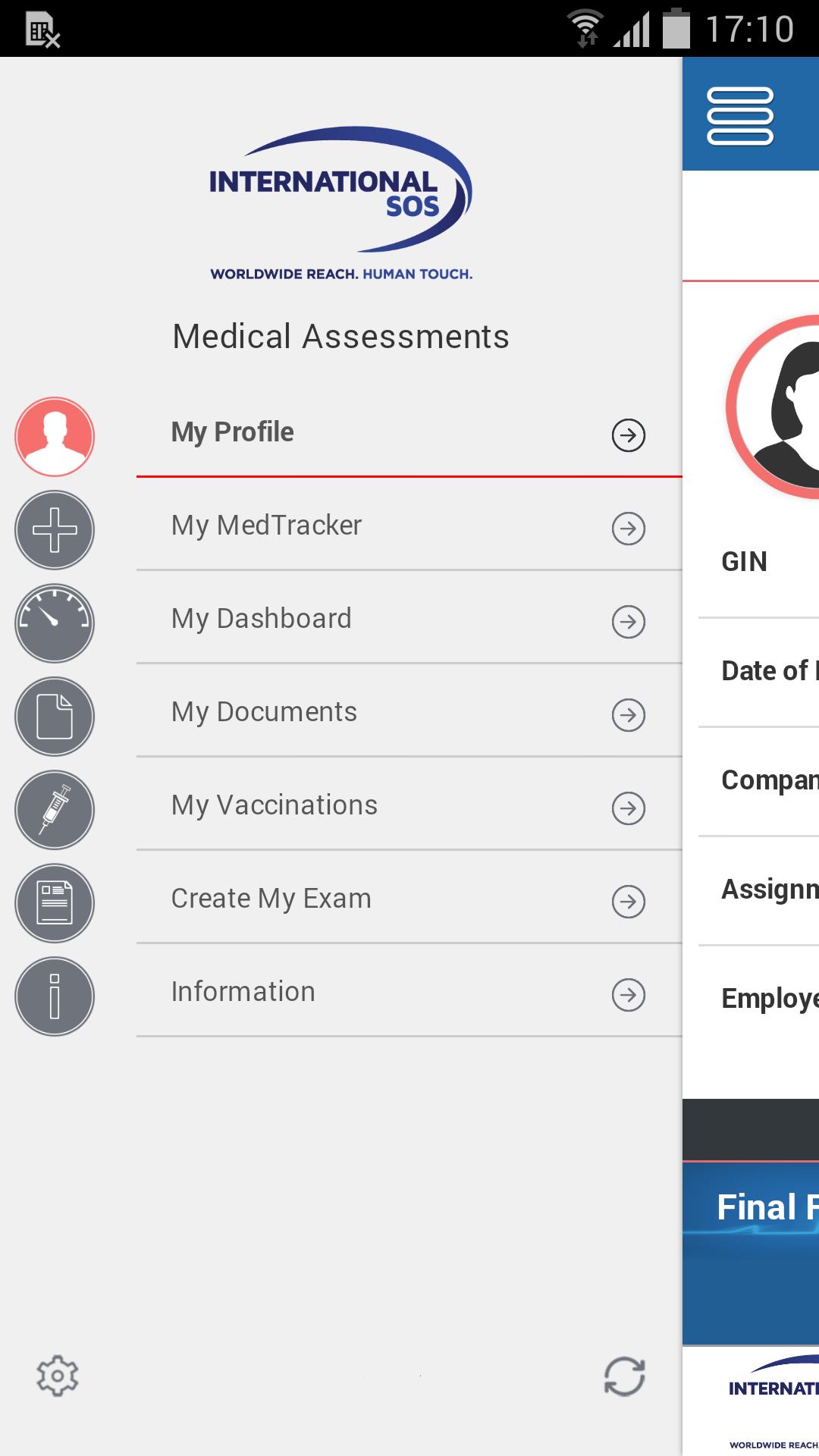The width and height of the screenshot is (819, 1456).
Task: Tap the Final banner button
Action: pos(766,1207)
